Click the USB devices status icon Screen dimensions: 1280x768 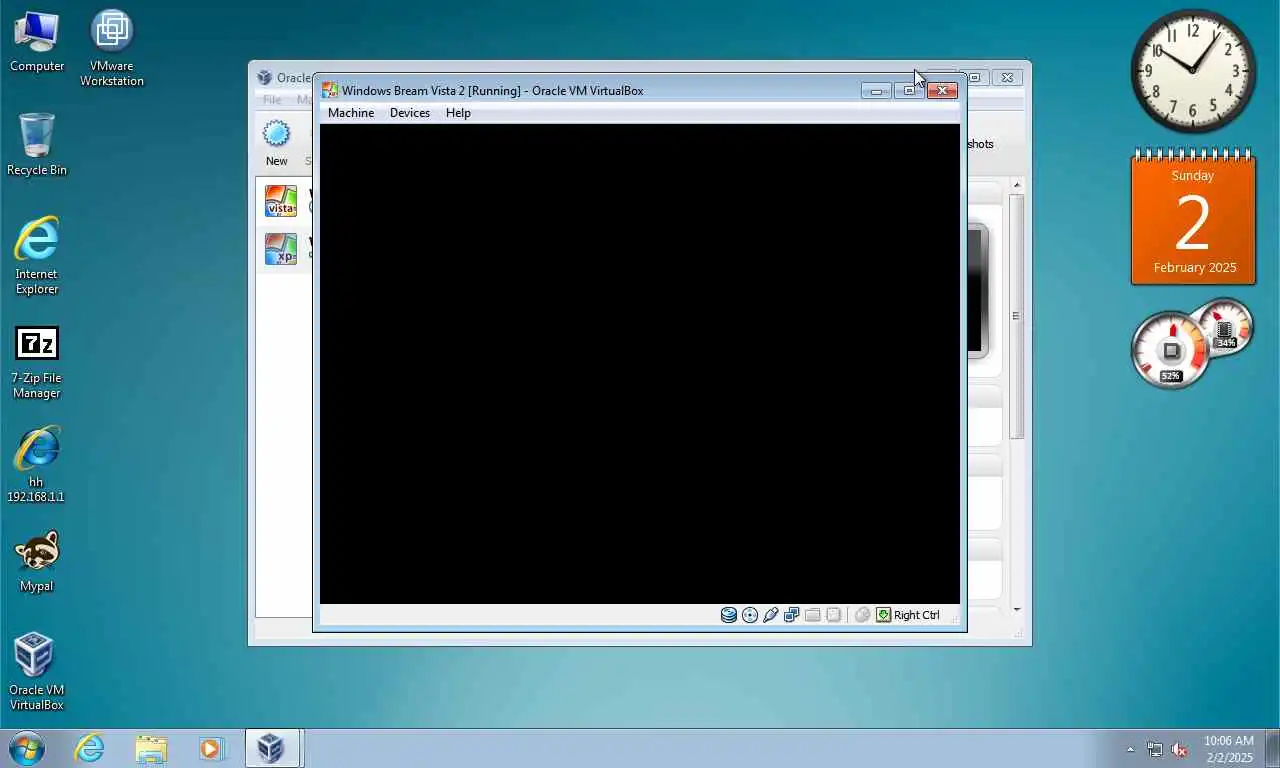[x=771, y=615]
